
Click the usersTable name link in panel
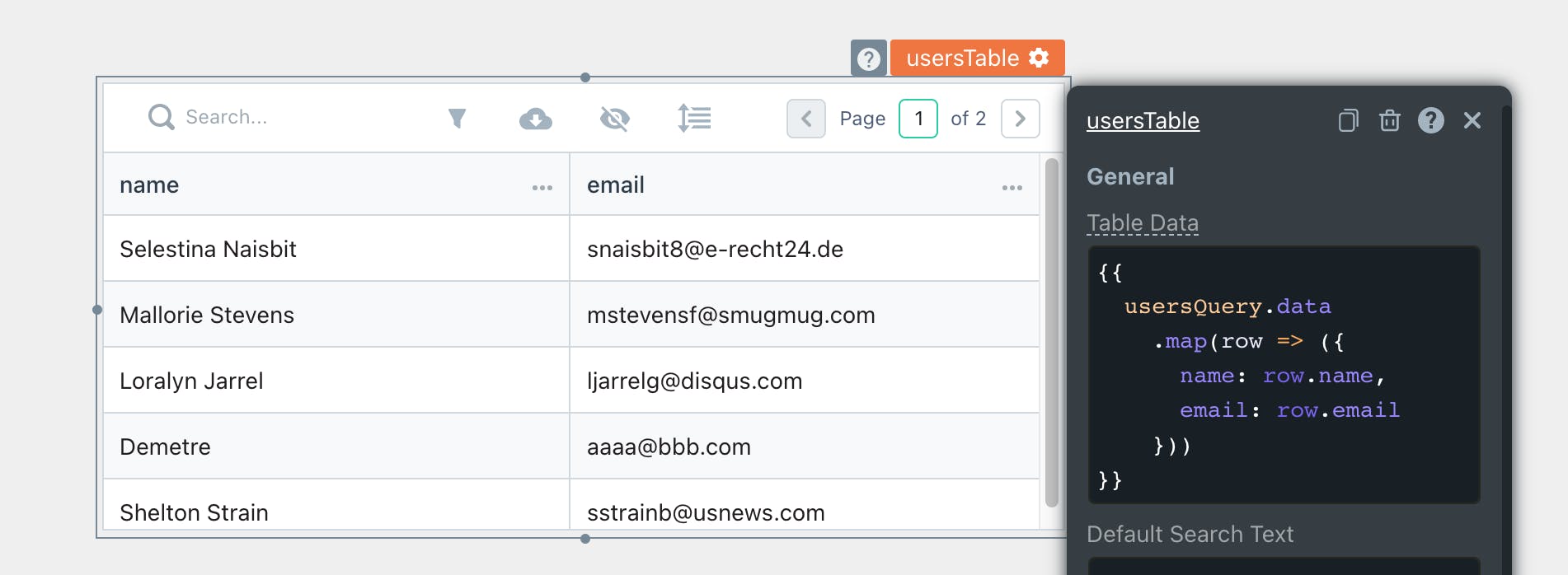[x=1143, y=121]
